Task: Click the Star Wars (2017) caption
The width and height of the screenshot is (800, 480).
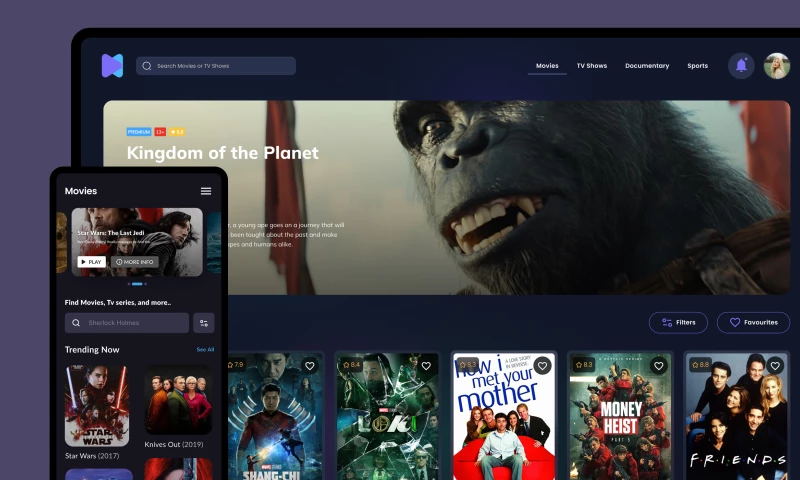Action: pos(92,456)
